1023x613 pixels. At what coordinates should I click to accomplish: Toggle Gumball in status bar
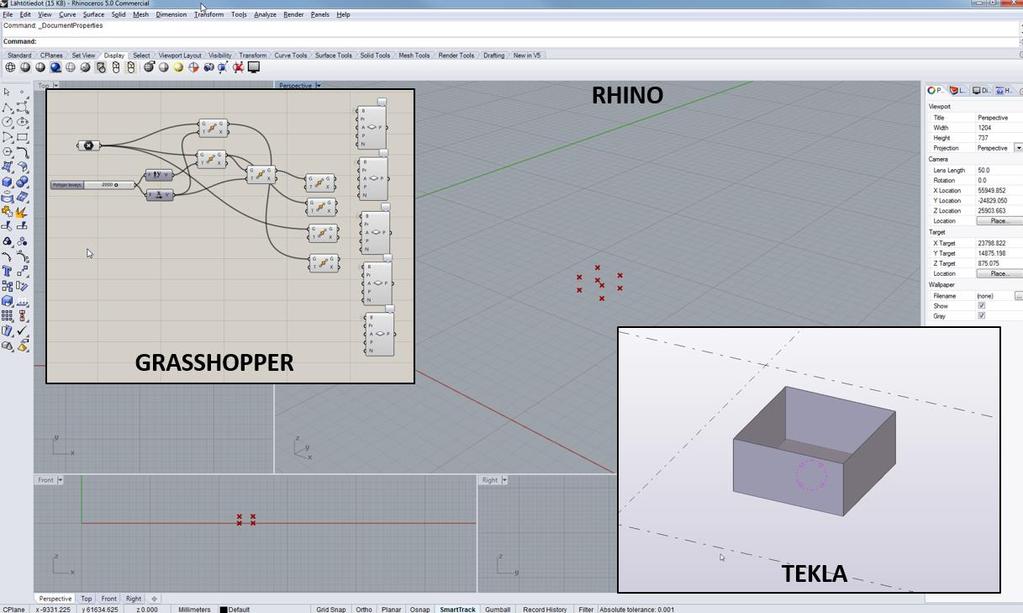coord(497,609)
